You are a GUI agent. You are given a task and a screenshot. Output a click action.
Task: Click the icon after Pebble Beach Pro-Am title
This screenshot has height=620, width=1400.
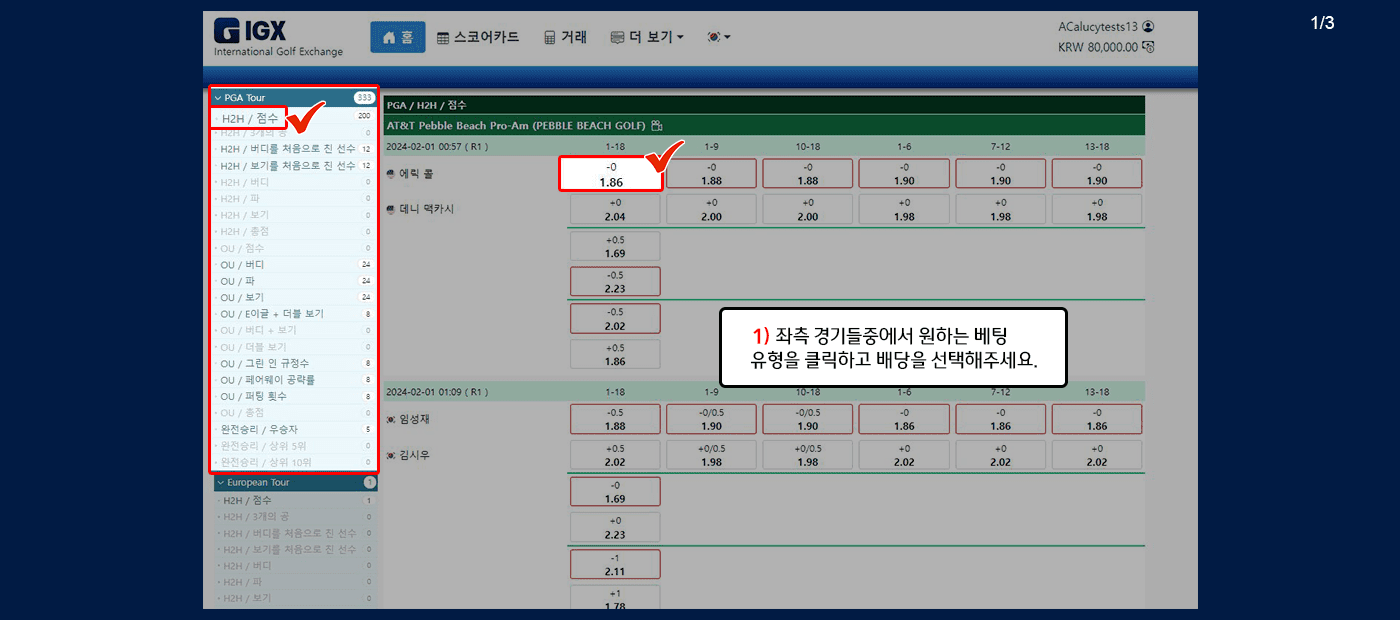[x=657, y=126]
